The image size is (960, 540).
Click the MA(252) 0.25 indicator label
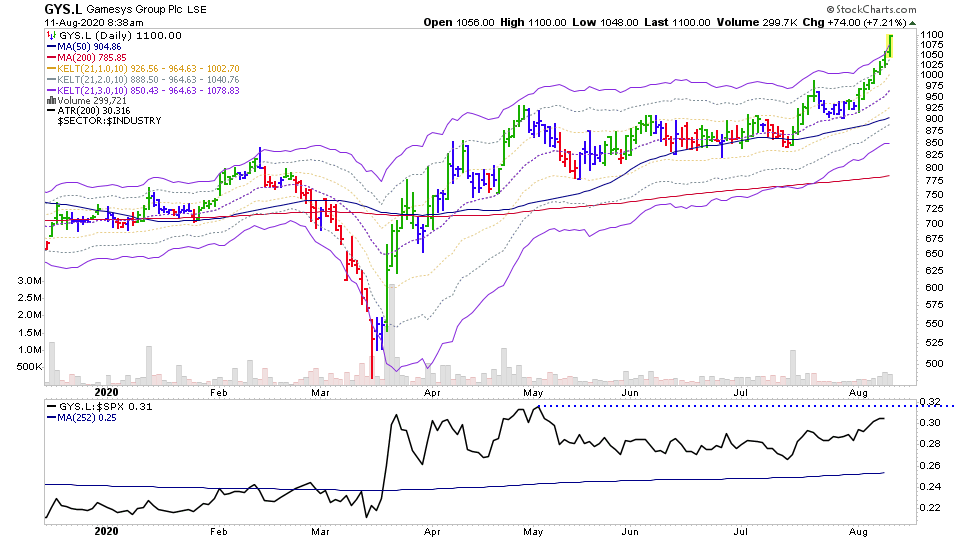pos(86,418)
